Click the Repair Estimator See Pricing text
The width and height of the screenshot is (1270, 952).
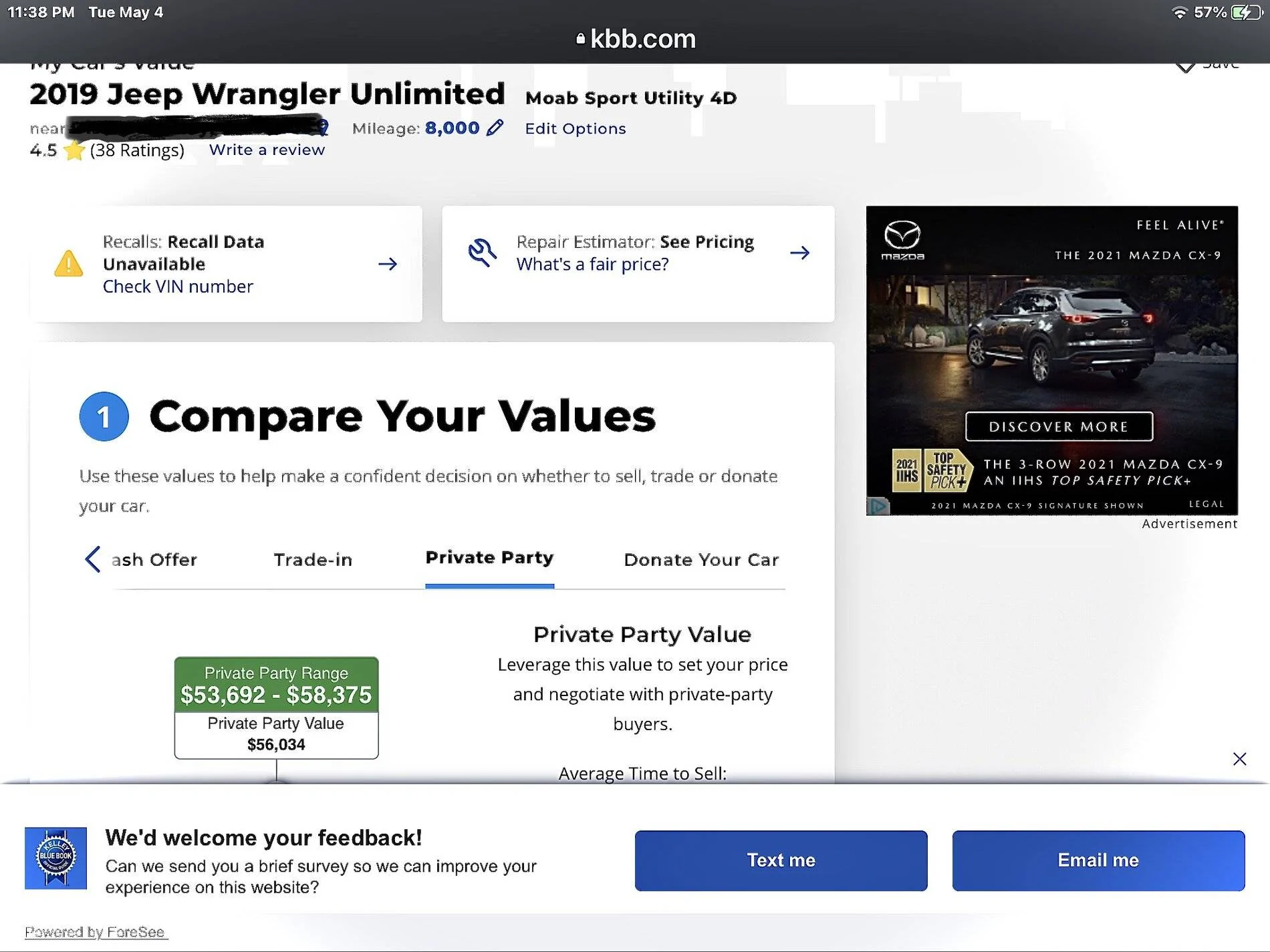(635, 242)
